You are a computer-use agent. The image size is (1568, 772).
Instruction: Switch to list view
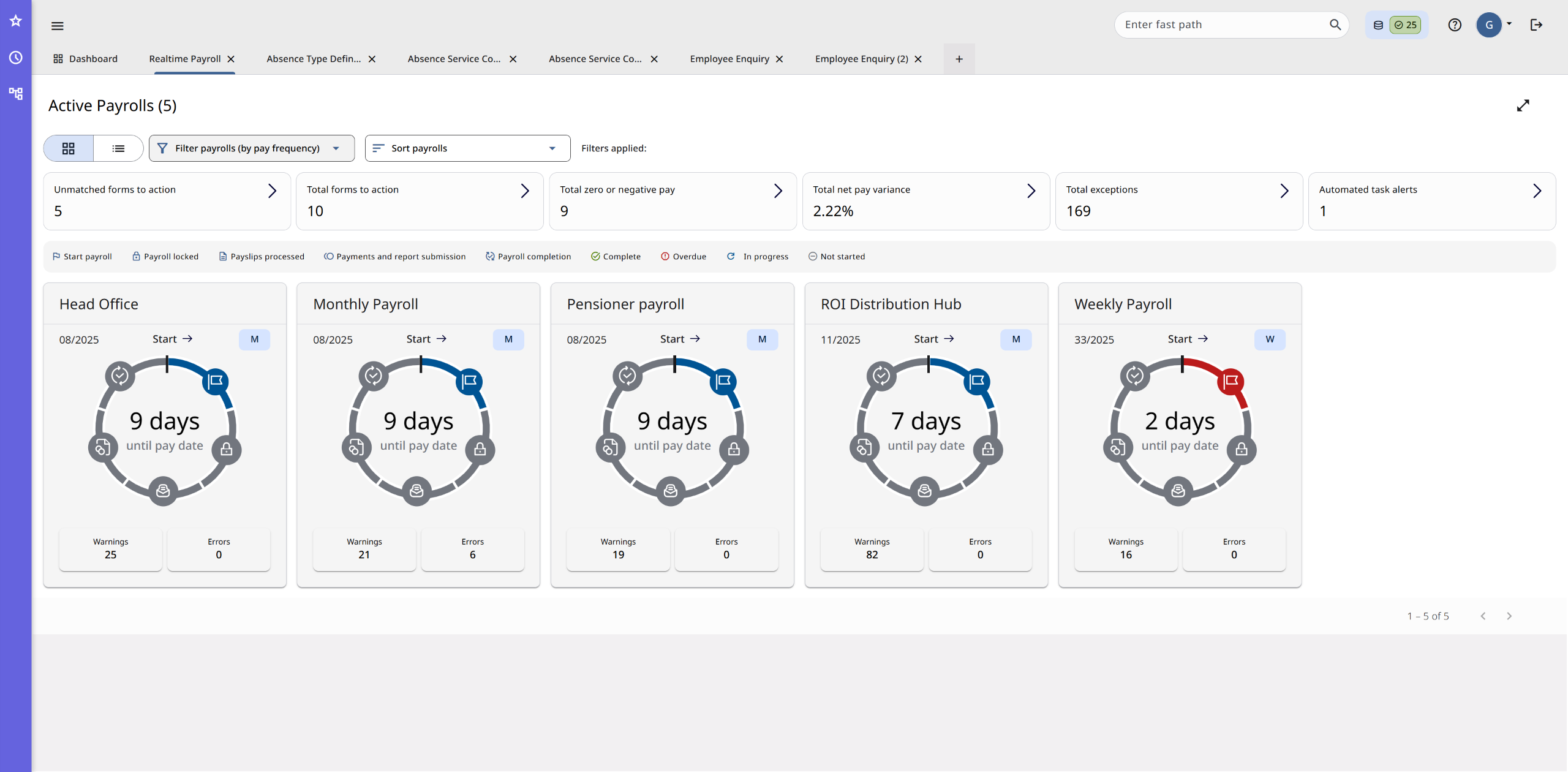click(x=118, y=148)
